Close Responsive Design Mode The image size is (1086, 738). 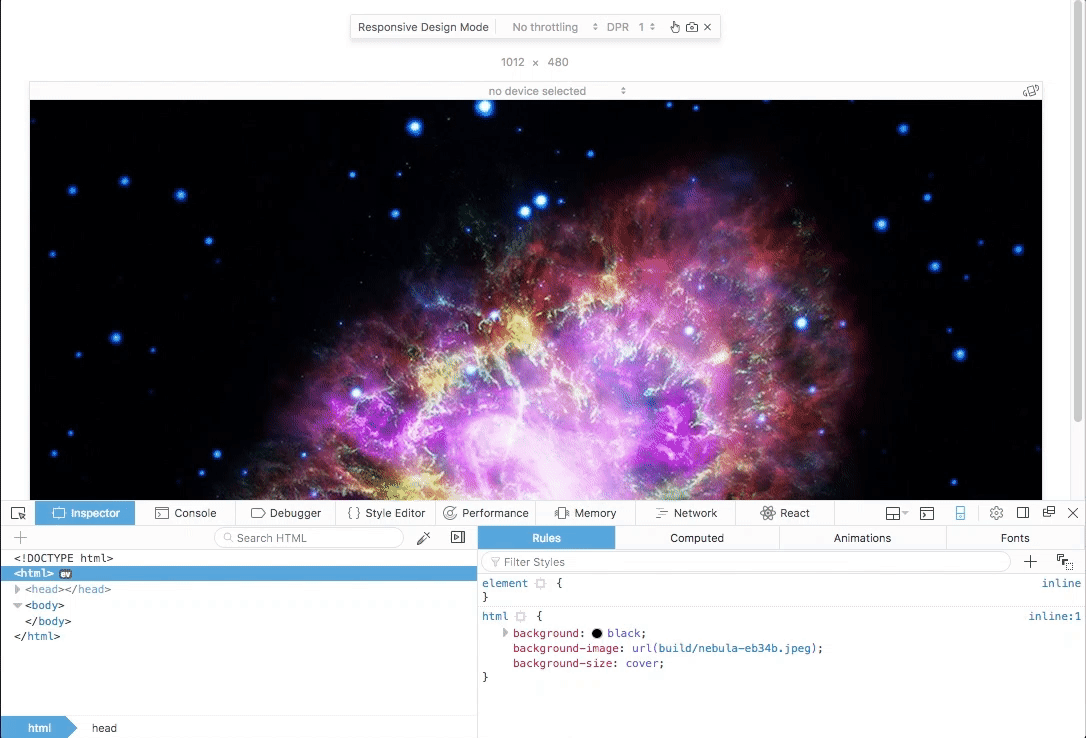click(707, 27)
